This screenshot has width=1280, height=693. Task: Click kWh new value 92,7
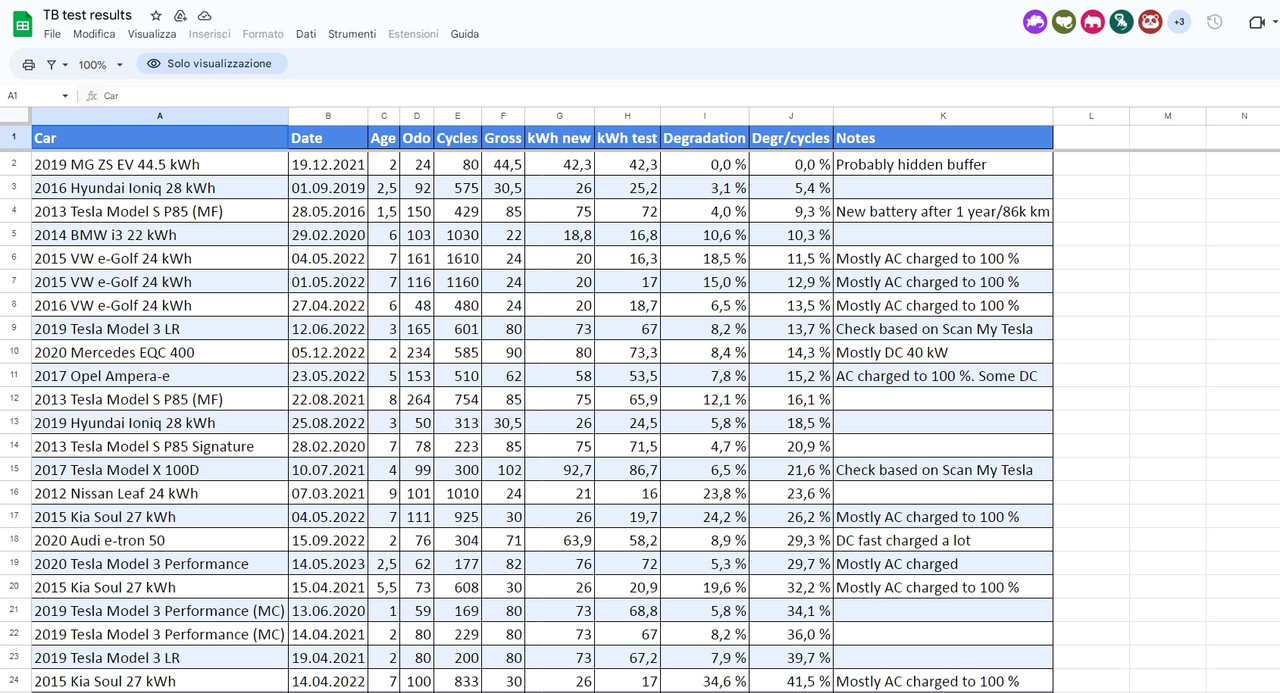coord(560,470)
